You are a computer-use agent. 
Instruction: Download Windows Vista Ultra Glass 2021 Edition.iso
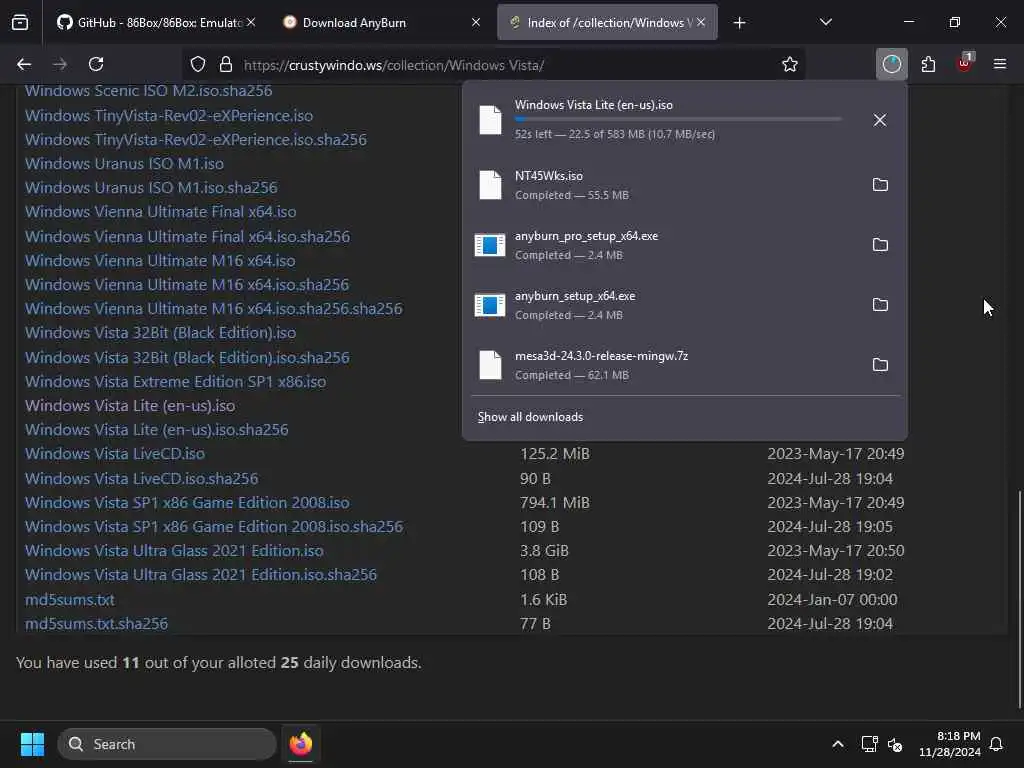[x=174, y=551]
